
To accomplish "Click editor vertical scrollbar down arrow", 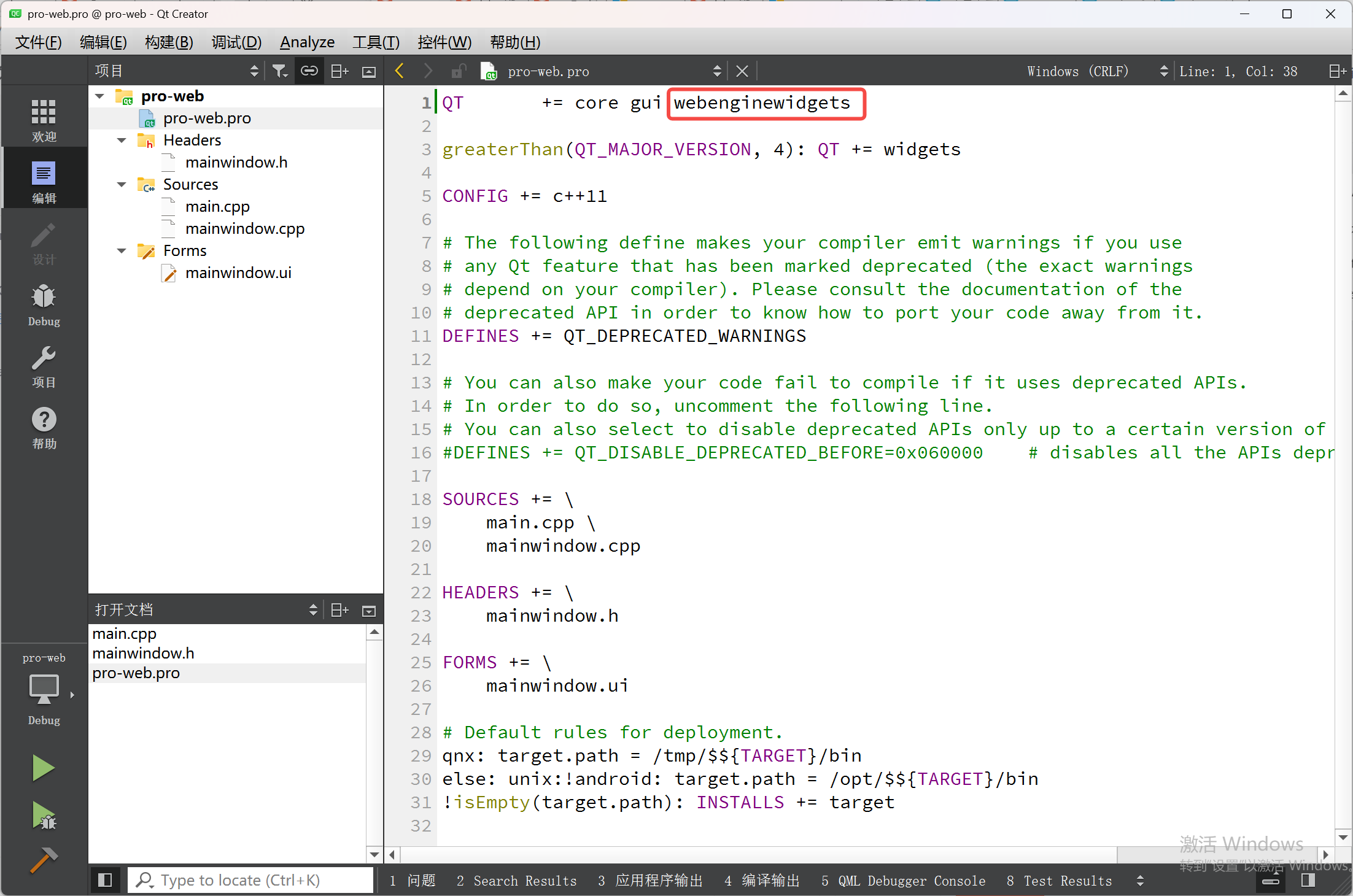I will click(1343, 837).
